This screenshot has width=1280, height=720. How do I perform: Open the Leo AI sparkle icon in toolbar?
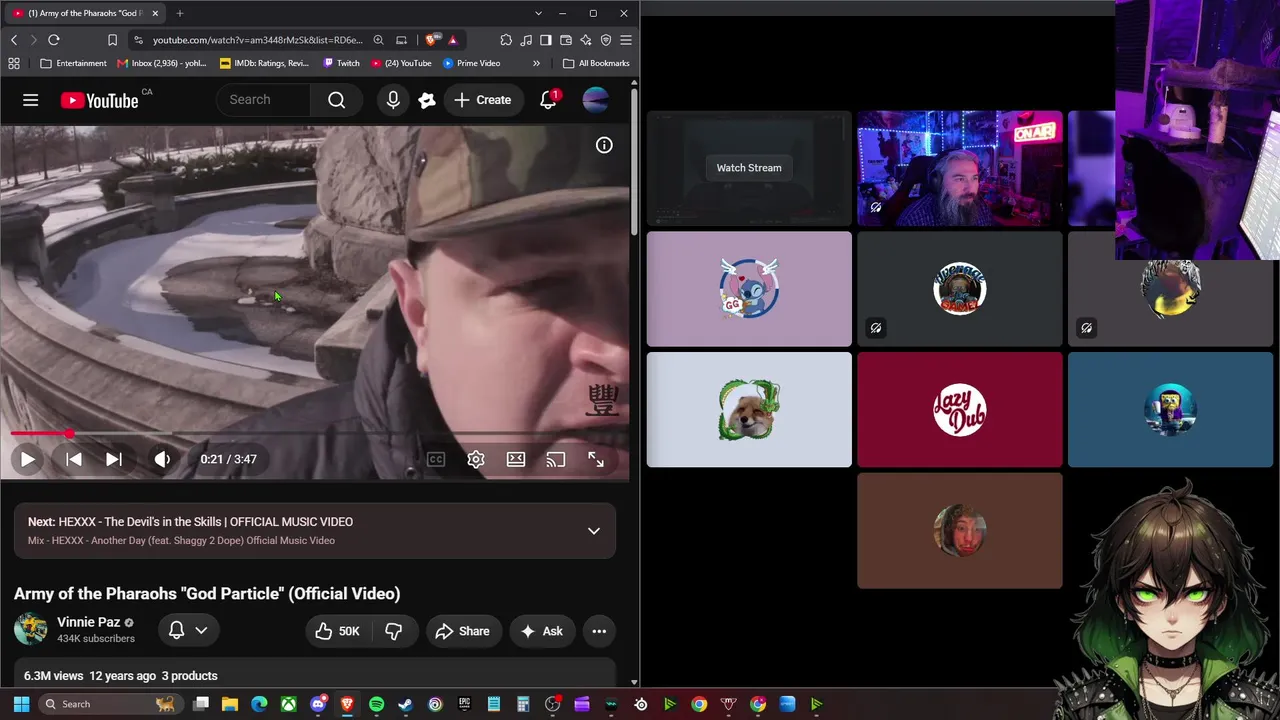pyautogui.click(x=586, y=40)
